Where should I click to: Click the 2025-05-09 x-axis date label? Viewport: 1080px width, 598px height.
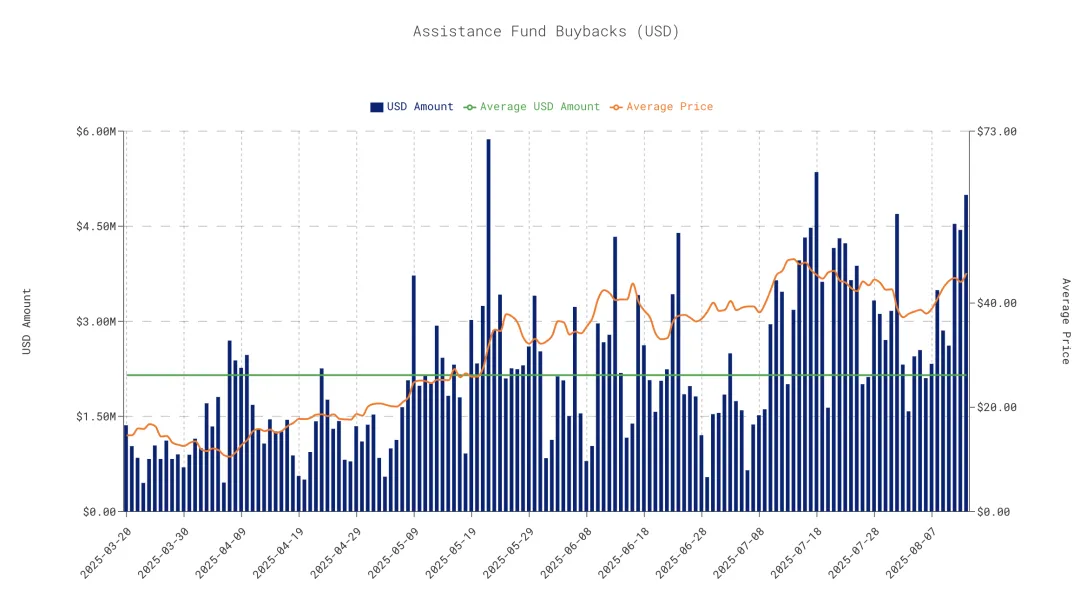[393, 553]
